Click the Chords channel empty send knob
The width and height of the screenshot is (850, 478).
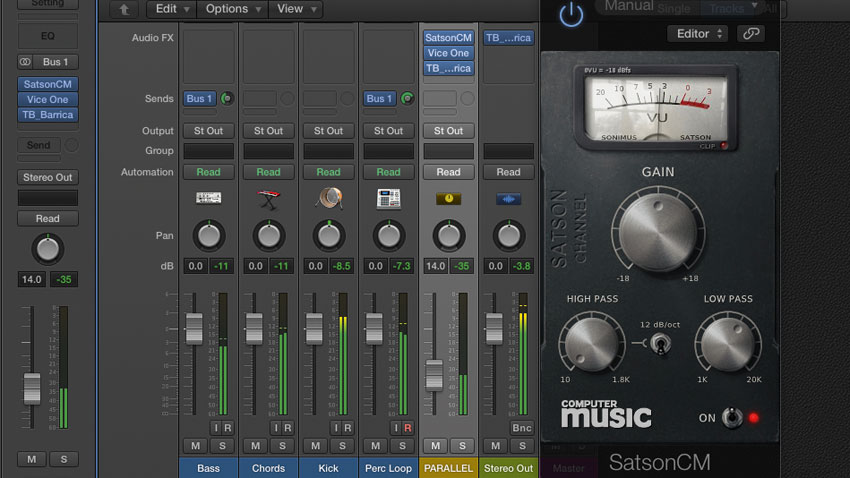pos(287,99)
